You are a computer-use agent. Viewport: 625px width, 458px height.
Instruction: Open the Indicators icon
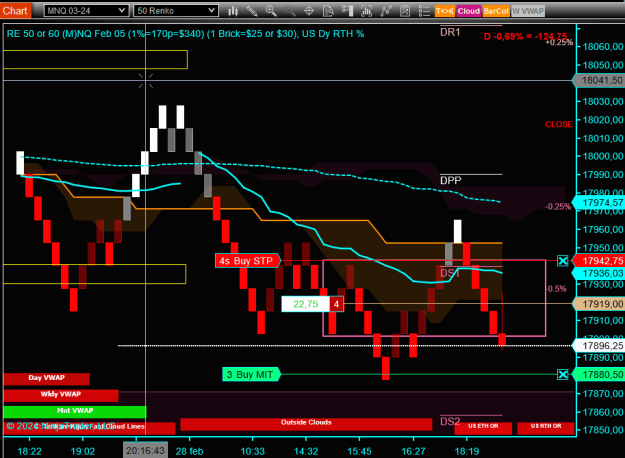[x=385, y=11]
